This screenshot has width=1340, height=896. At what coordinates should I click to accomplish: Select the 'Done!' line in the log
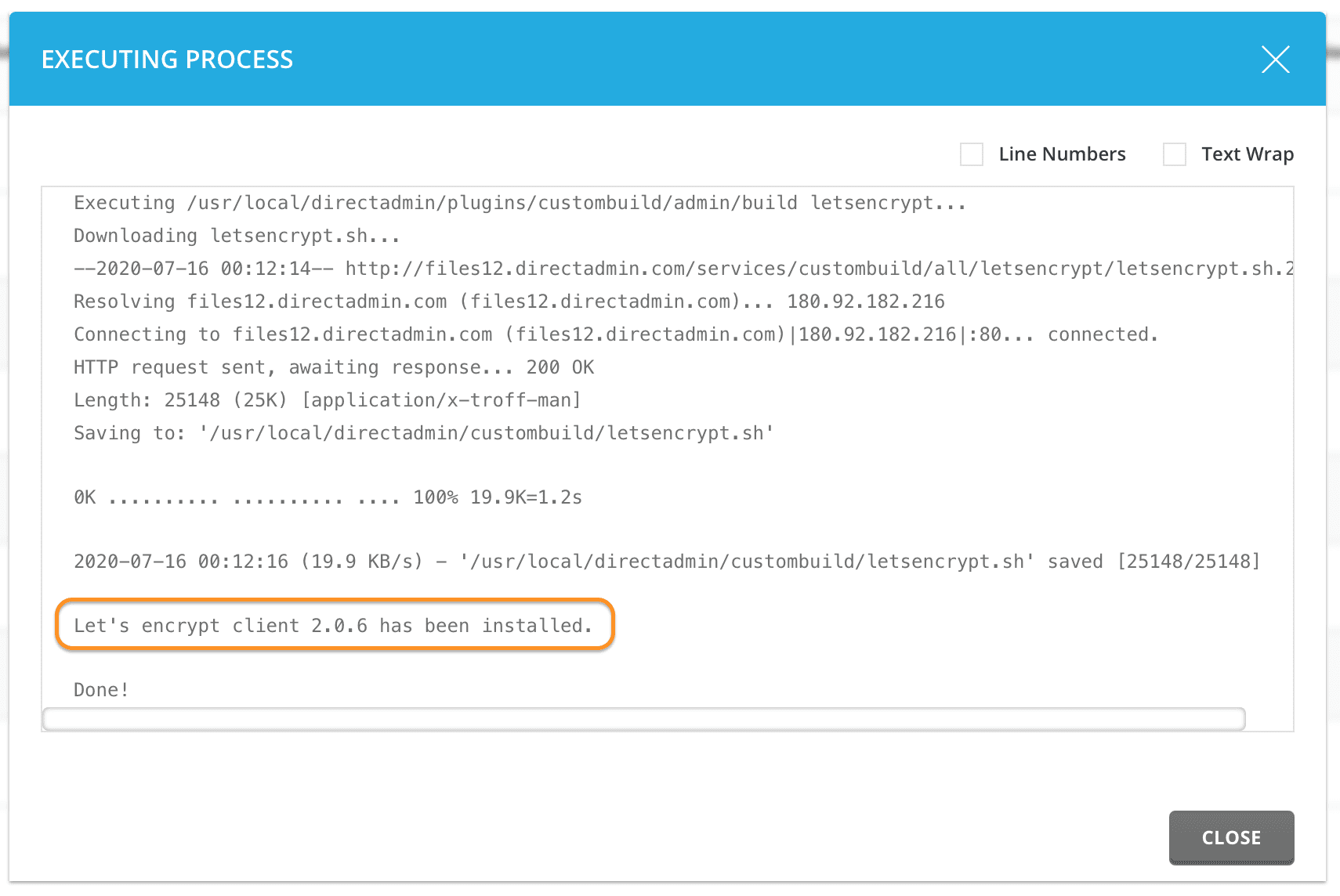click(100, 689)
